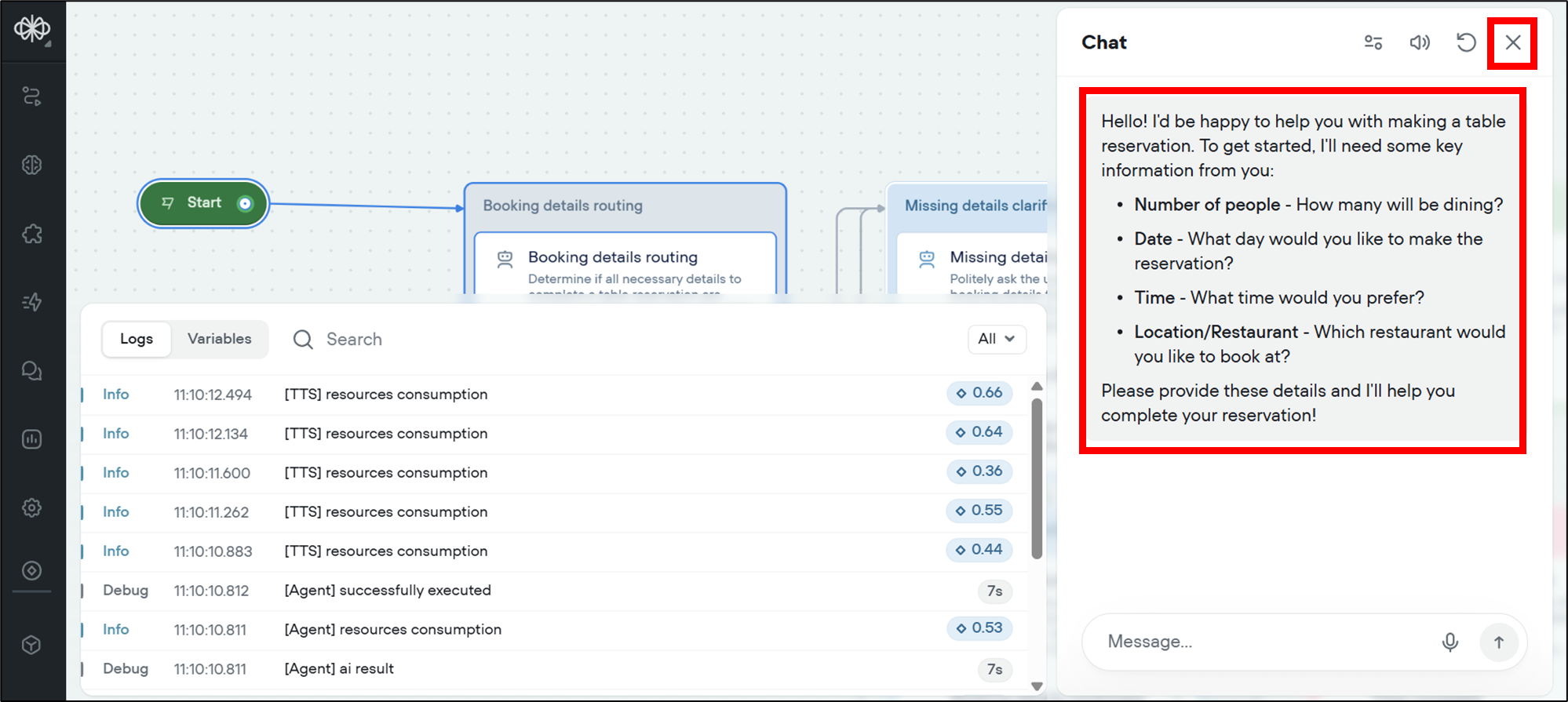This screenshot has width=1568, height=702.
Task: Switch to the Variables tab
Action: pos(219,339)
